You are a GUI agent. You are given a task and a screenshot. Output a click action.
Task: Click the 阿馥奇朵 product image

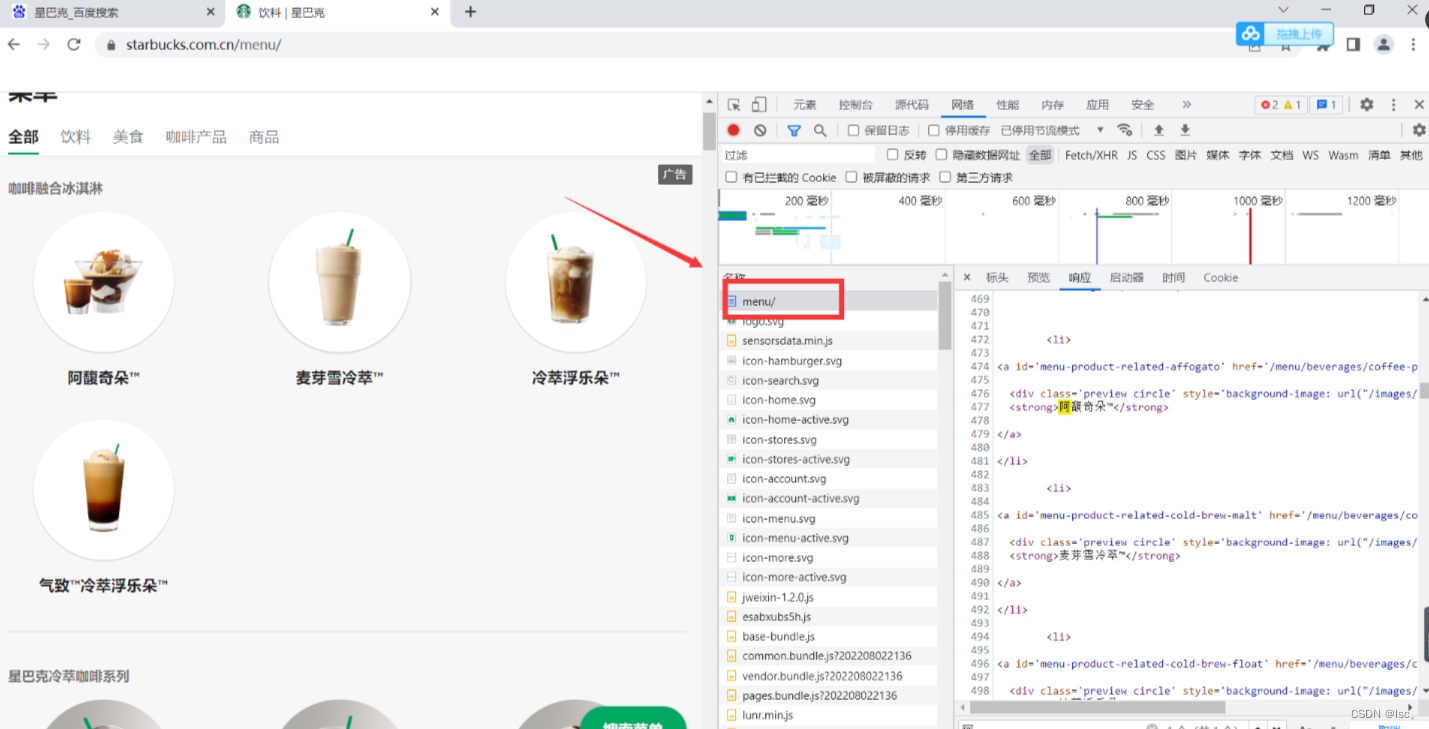(x=104, y=282)
